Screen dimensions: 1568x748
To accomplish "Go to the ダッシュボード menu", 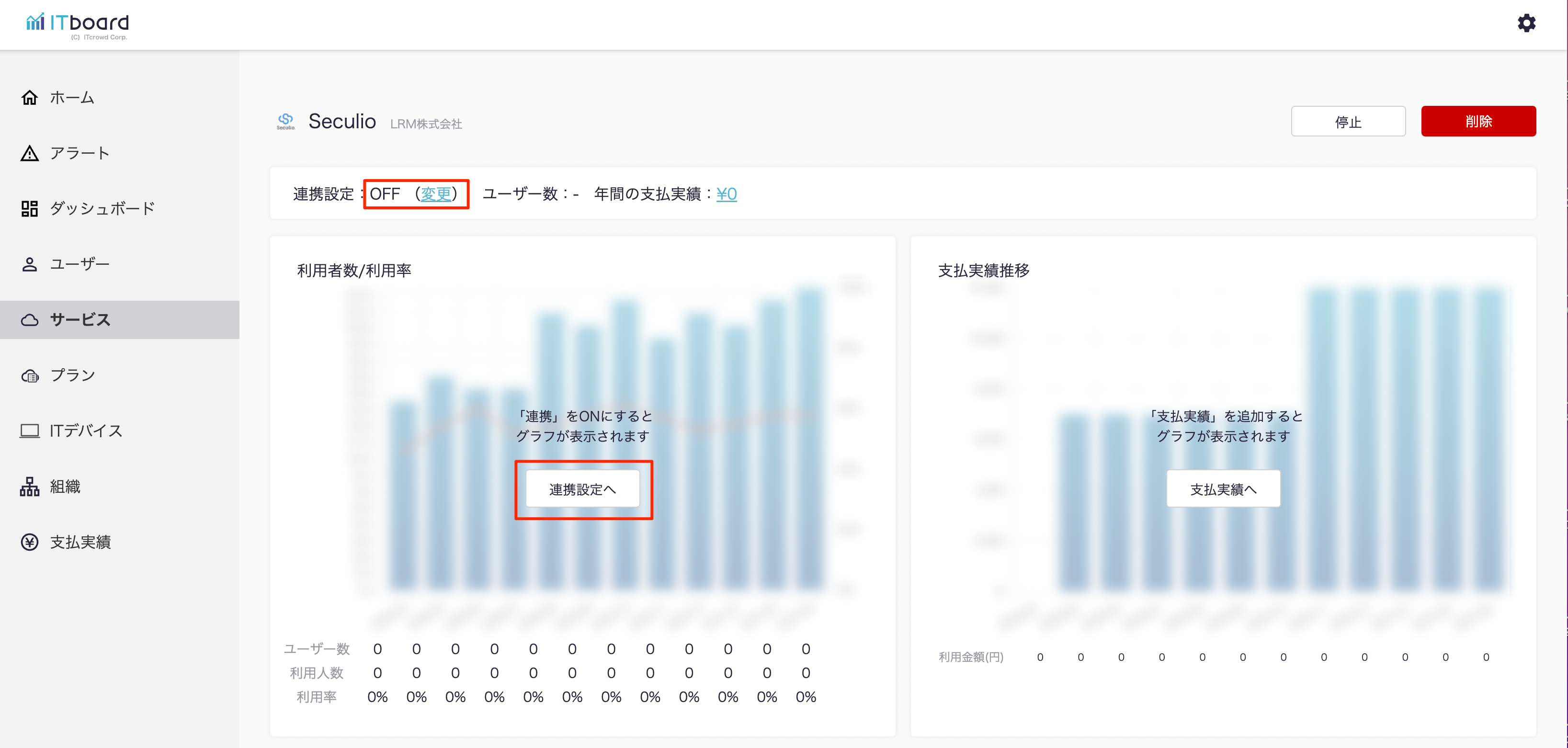I will [102, 209].
